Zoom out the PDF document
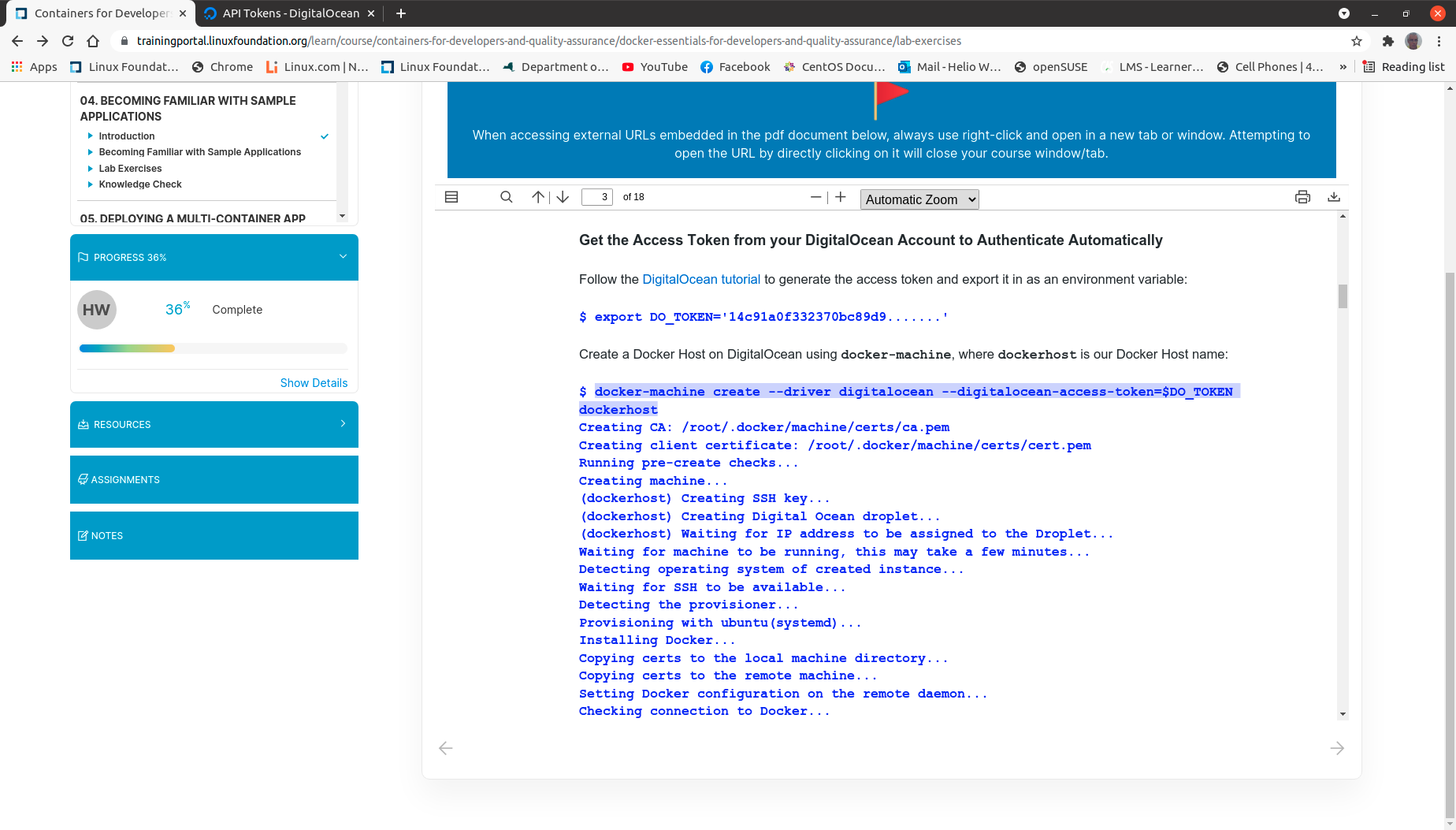The height and width of the screenshot is (830, 1456). pyautogui.click(x=816, y=197)
